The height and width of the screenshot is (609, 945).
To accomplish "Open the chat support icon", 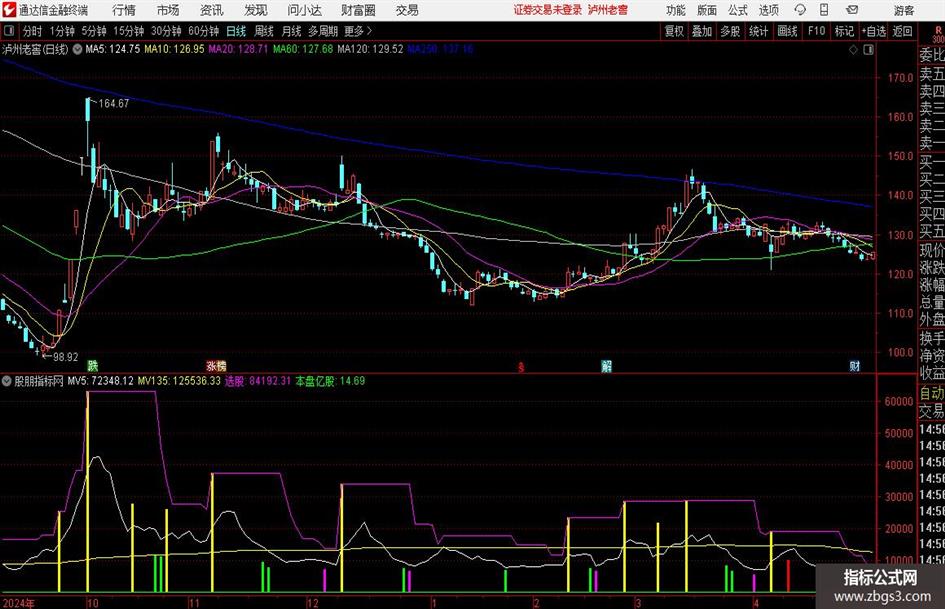I will point(800,10).
